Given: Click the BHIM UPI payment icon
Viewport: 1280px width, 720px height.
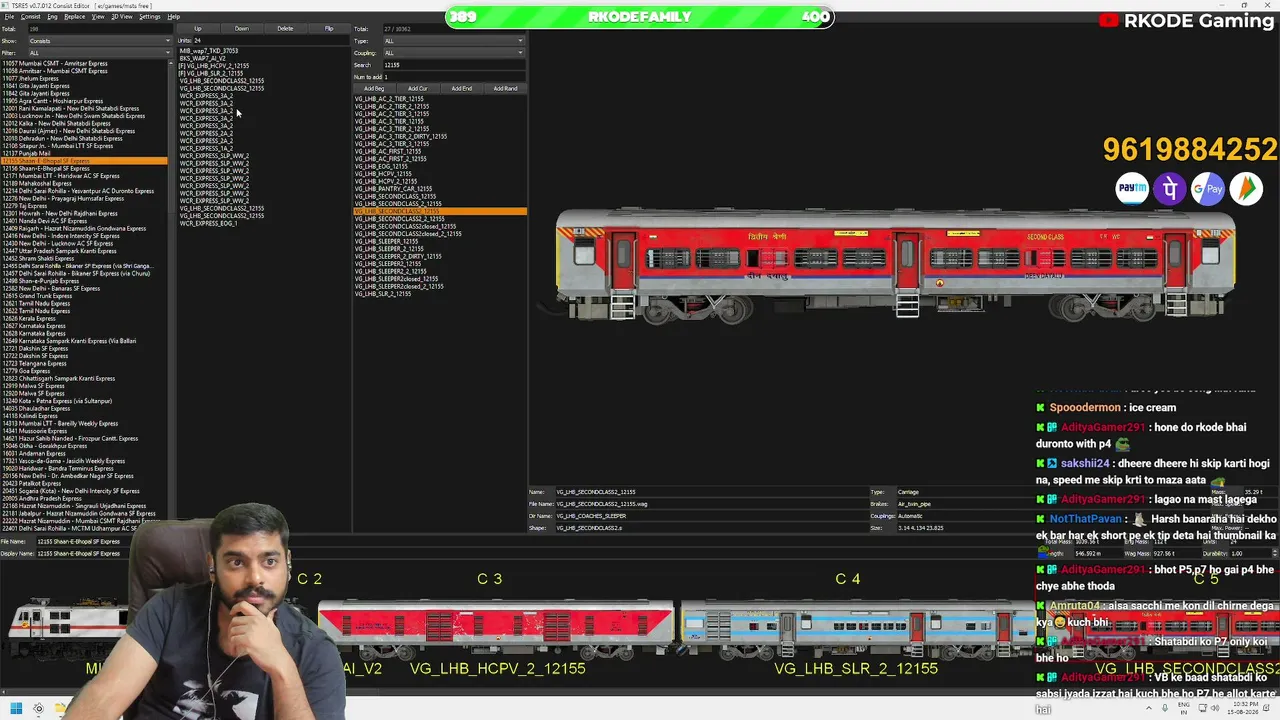Looking at the screenshot, I should tap(1246, 188).
